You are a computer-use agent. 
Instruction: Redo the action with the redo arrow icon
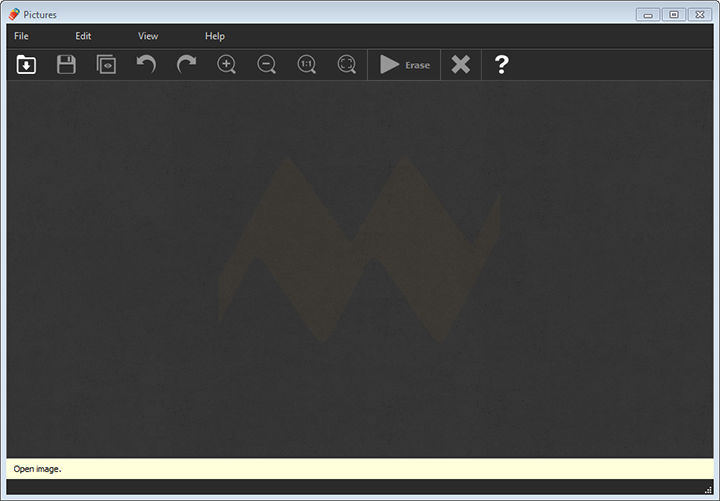click(186, 64)
